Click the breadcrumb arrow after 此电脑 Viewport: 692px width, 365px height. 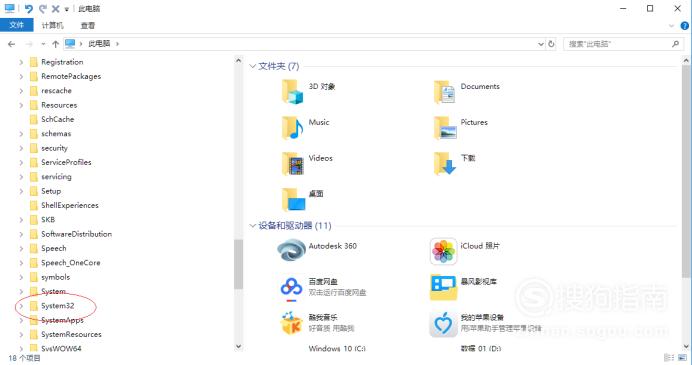(x=117, y=44)
